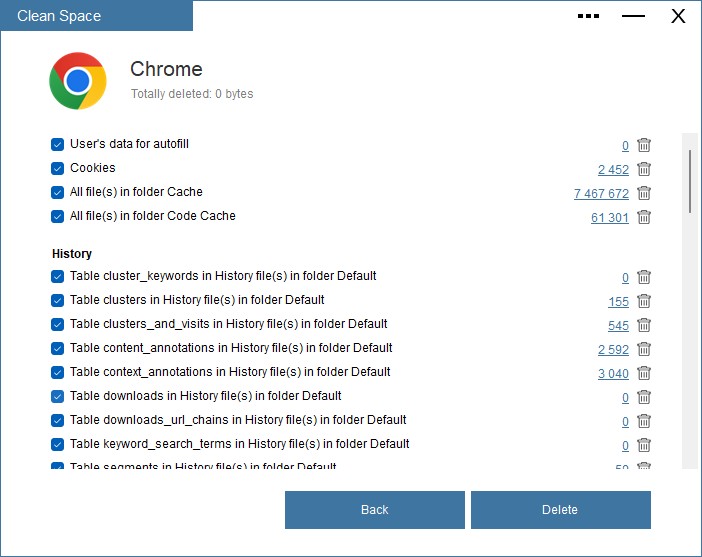
Task: Click trash icon for keyword_search_terms table
Action: tap(644, 445)
